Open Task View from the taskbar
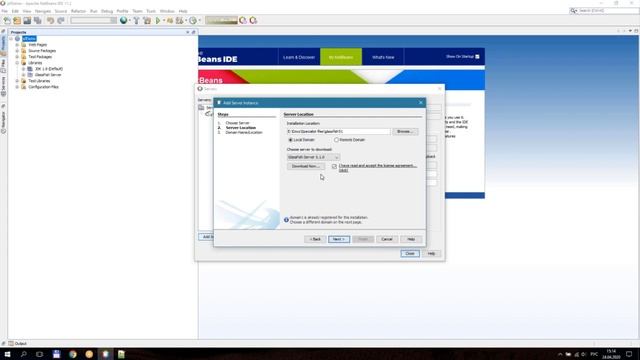The image size is (640, 360). tap(40, 354)
